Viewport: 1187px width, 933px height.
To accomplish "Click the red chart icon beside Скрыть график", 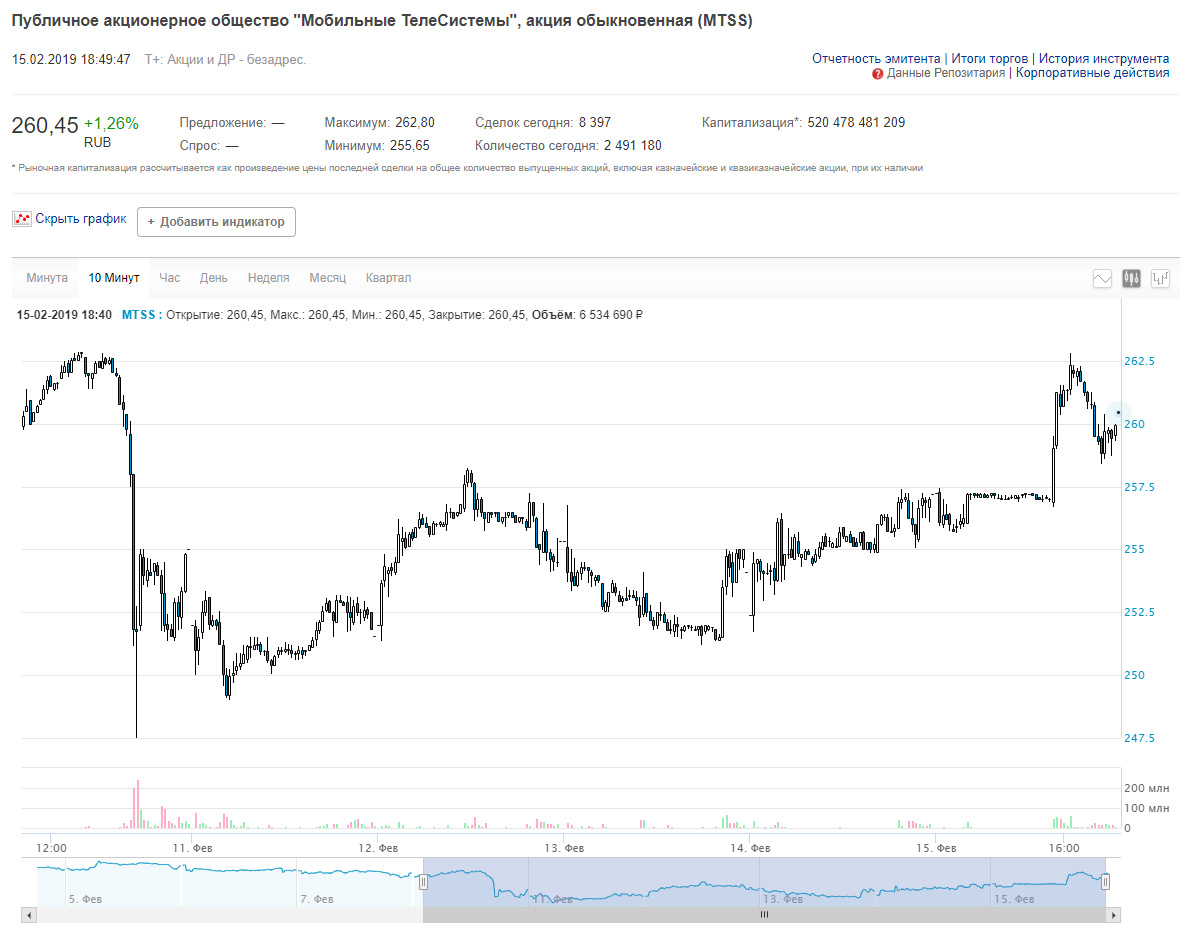I will point(21,219).
